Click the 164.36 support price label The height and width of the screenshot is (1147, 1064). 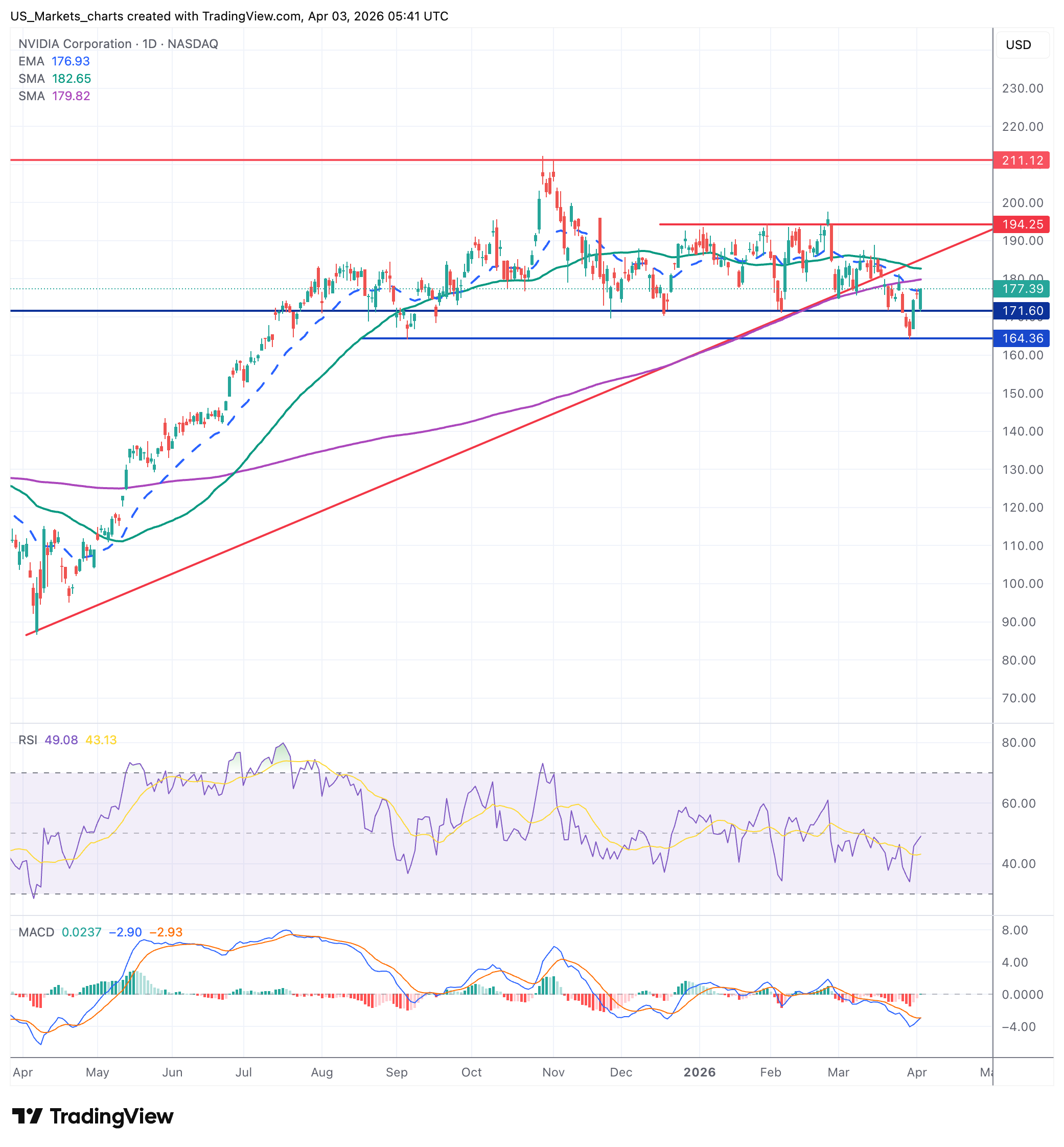1022,338
